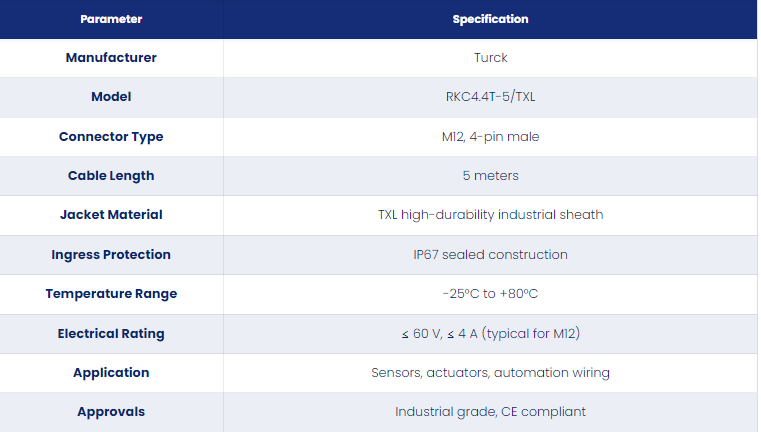Select the Temperature Range label
761x432 pixels.
pos(111,294)
